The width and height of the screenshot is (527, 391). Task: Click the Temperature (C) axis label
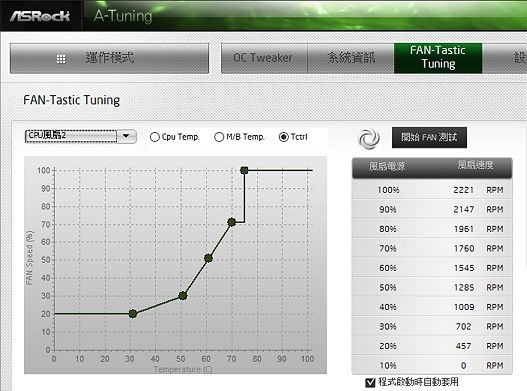183,369
